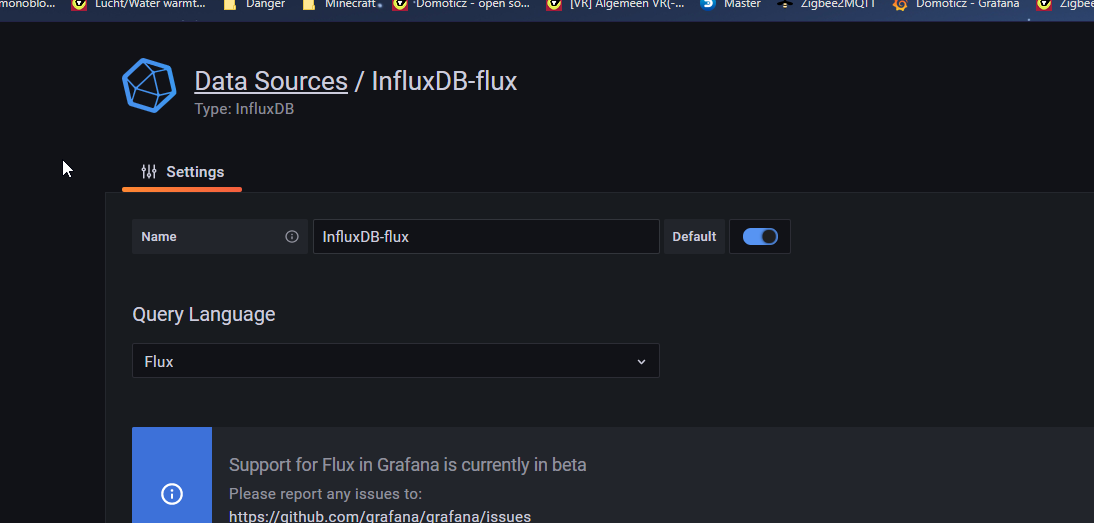Open the Minecraft bookmarks folder
The height and width of the screenshot is (523, 1094).
coord(341,4)
